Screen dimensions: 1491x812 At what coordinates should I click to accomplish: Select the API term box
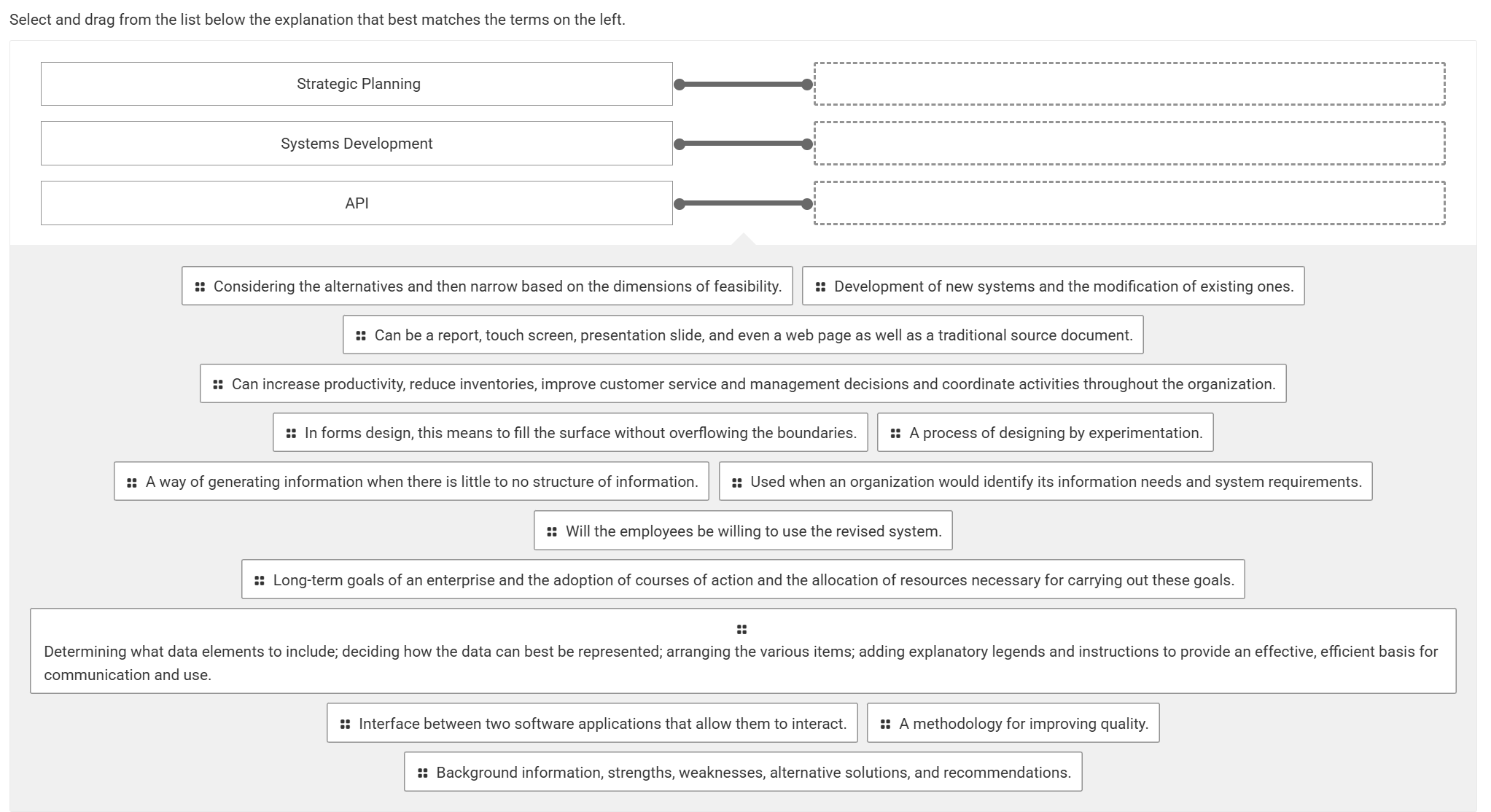pos(357,203)
